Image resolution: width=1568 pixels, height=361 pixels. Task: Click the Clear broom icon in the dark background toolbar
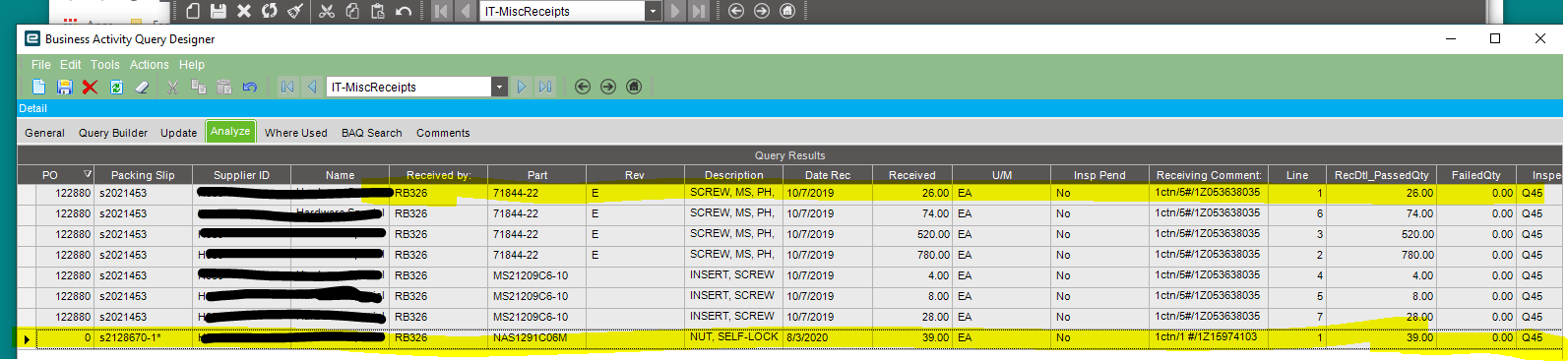pyautogui.click(x=295, y=11)
